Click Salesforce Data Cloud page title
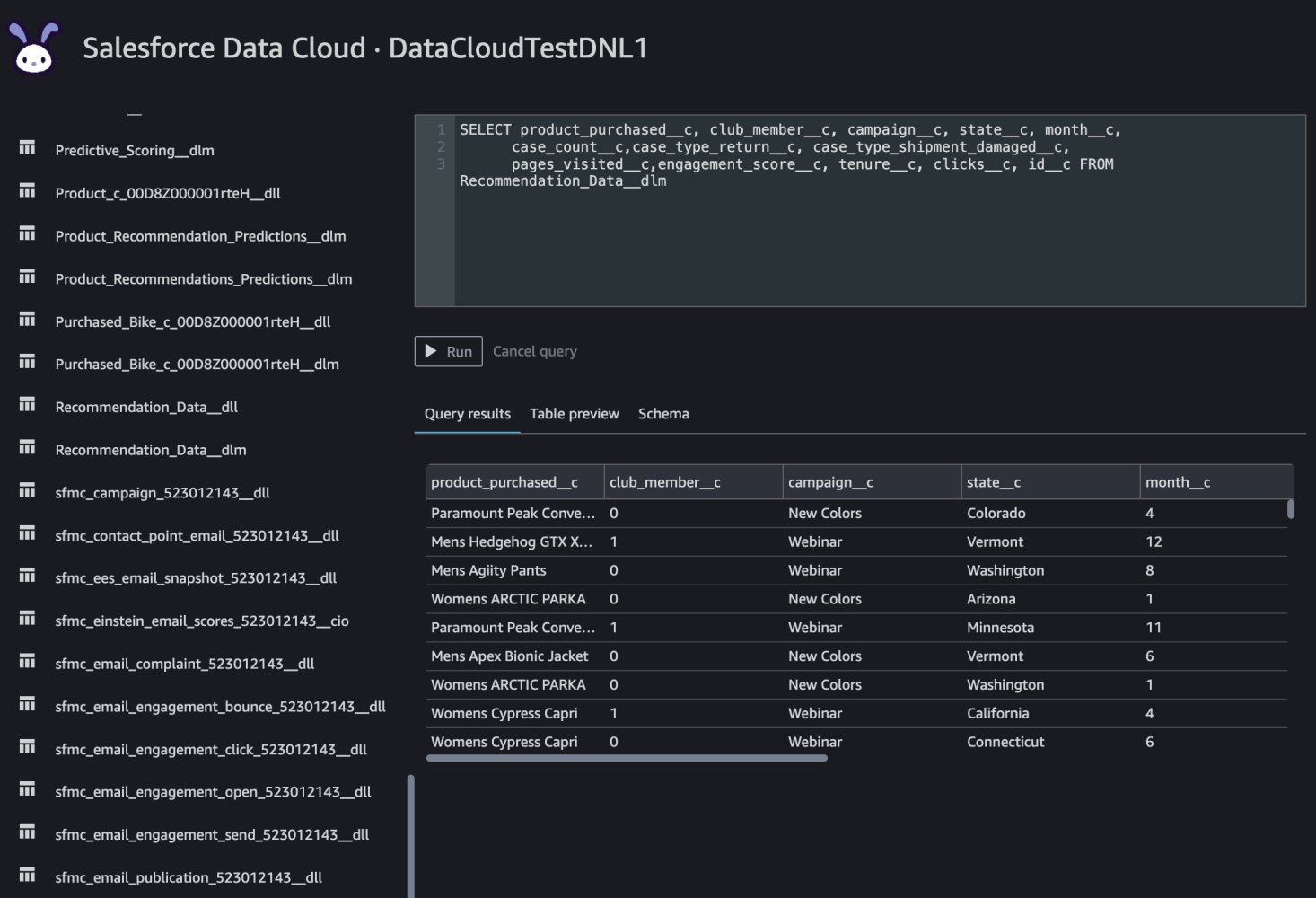The height and width of the screenshot is (898, 1316). pos(365,48)
